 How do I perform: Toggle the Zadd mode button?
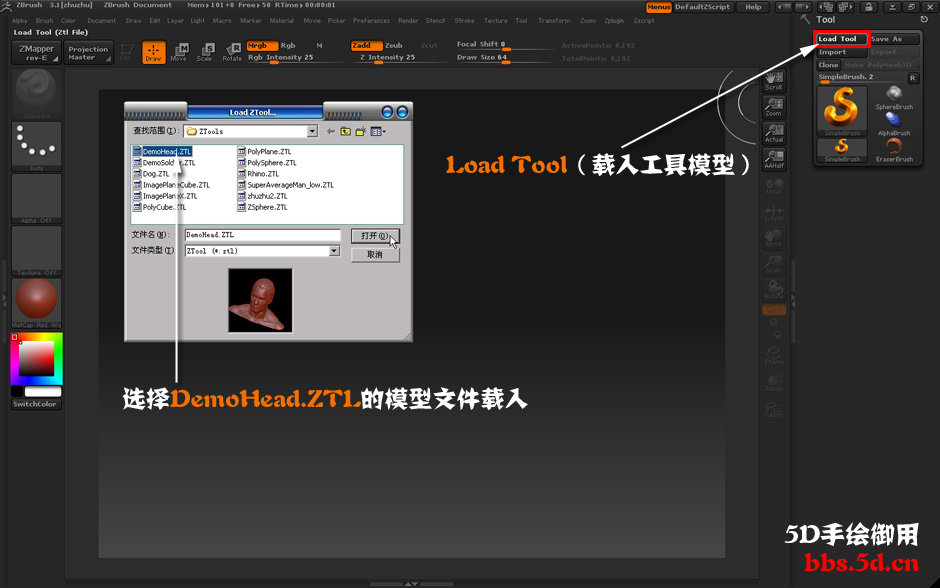coord(366,46)
